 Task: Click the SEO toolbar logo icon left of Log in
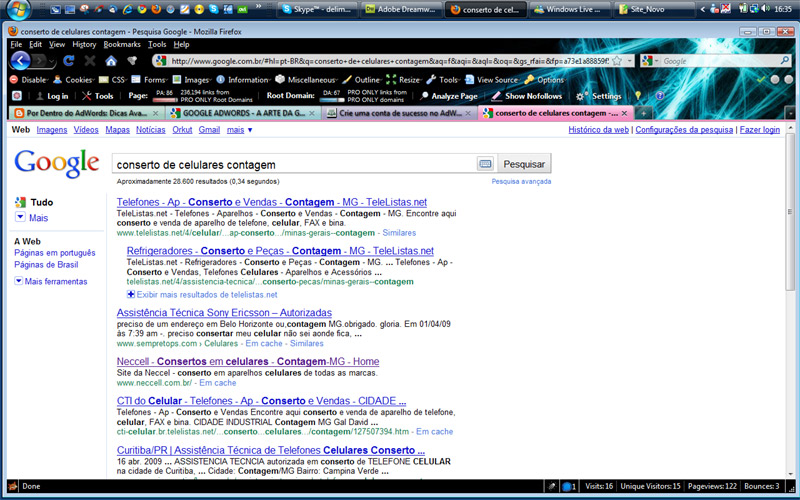pos(17,96)
